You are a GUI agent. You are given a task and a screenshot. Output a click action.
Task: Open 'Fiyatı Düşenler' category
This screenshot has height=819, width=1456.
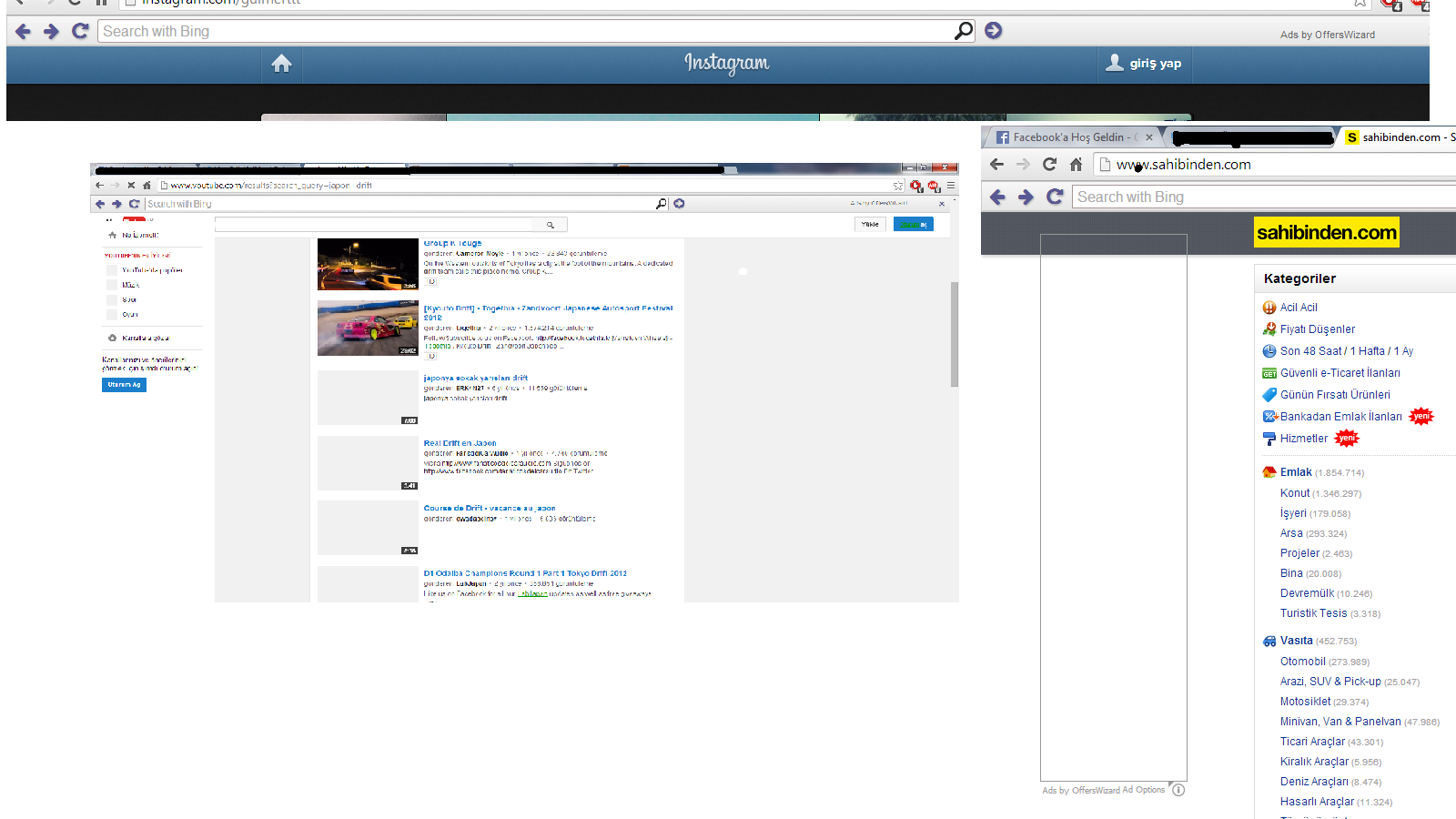pyautogui.click(x=1318, y=329)
